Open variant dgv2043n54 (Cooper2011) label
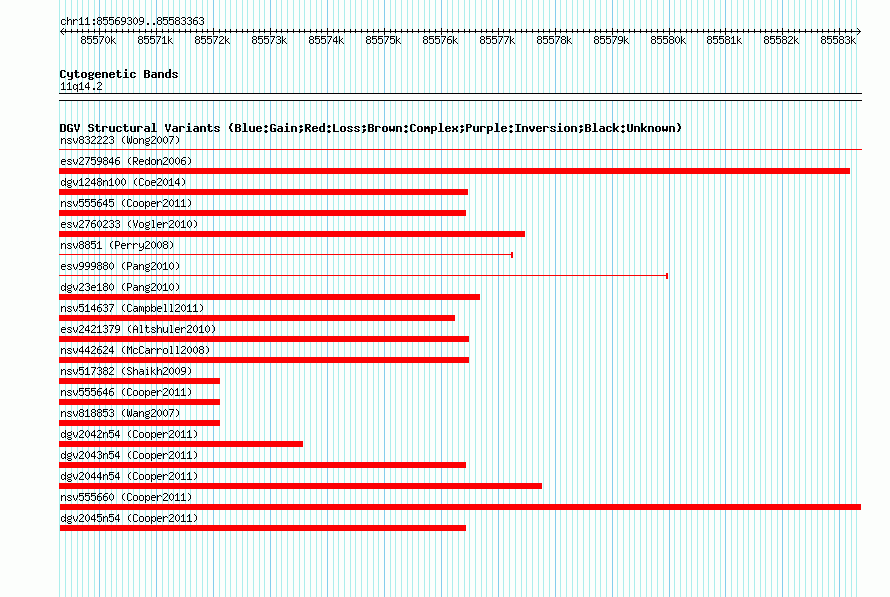890x597 pixels. pyautogui.click(x=129, y=455)
